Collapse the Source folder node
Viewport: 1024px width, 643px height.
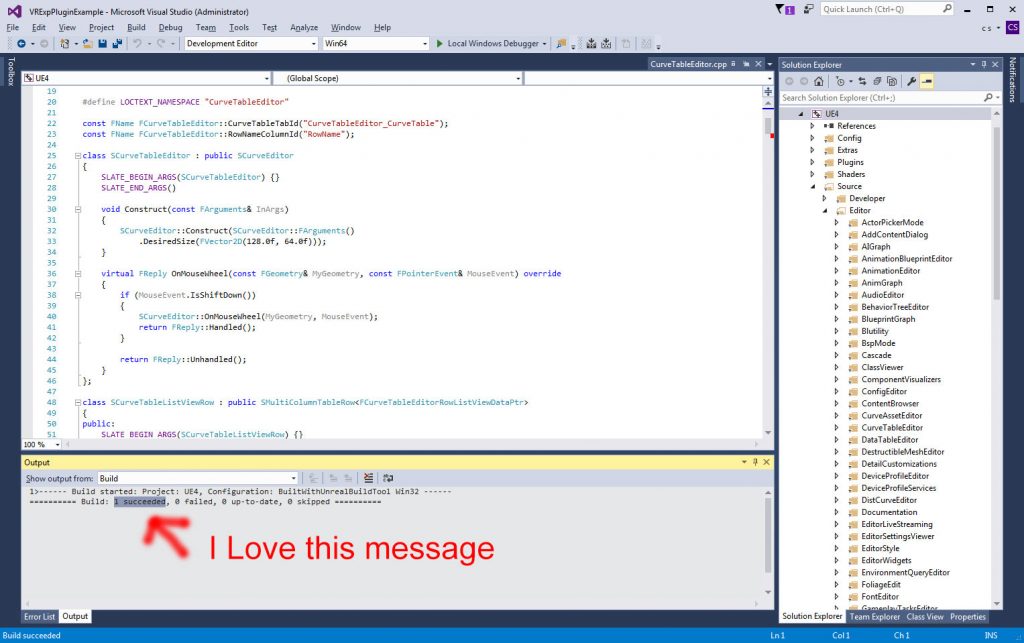(x=813, y=187)
